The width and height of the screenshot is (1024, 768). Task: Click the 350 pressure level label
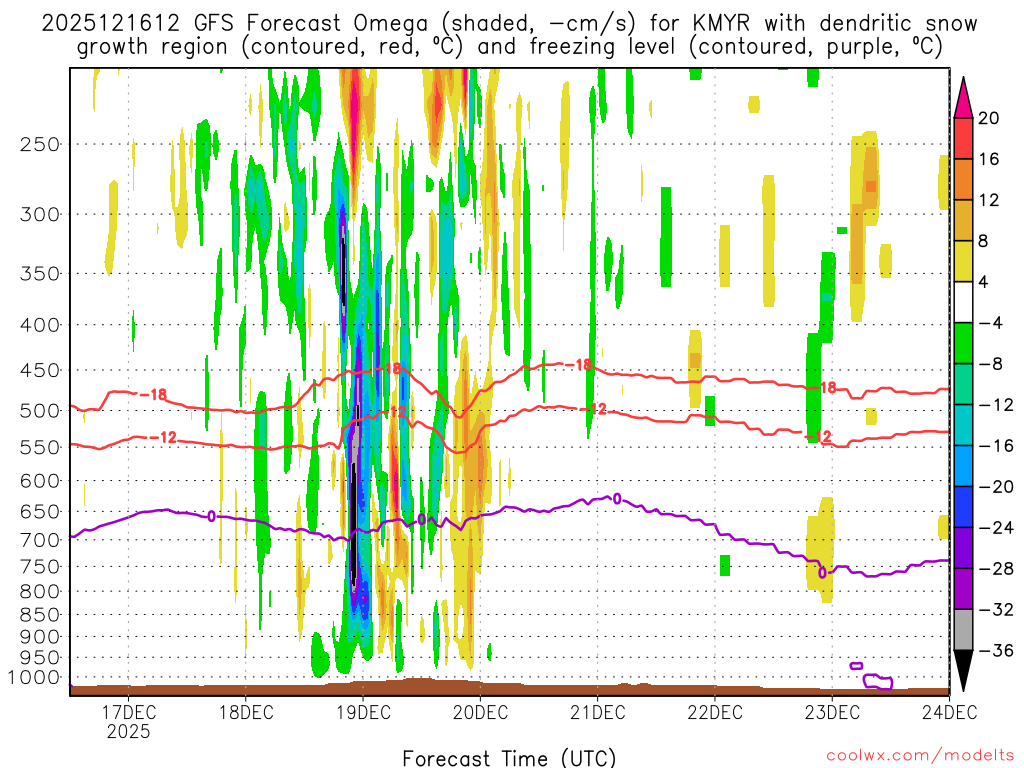pyautogui.click(x=39, y=274)
